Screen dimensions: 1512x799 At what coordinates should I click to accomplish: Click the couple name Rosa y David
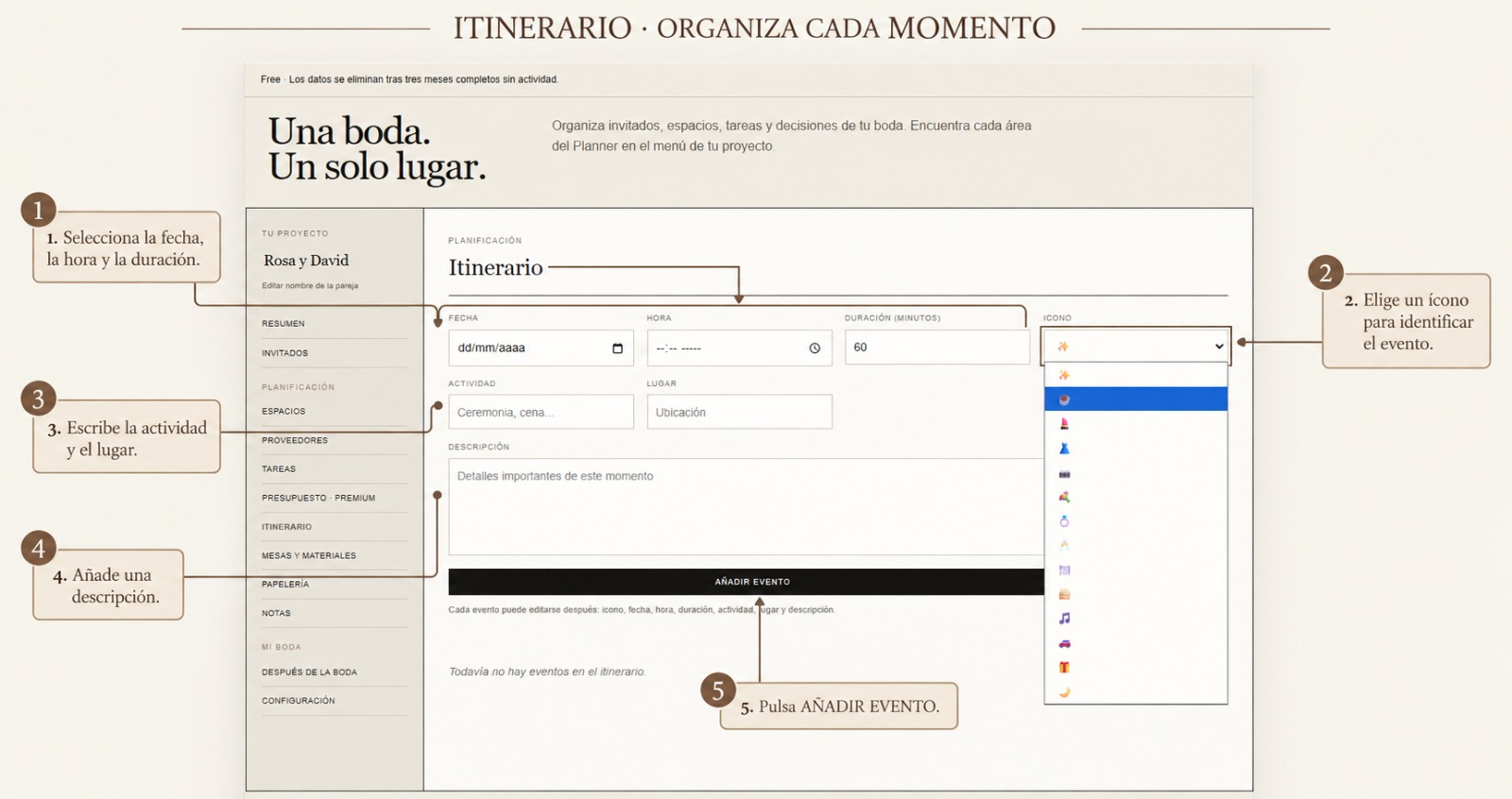(x=306, y=261)
